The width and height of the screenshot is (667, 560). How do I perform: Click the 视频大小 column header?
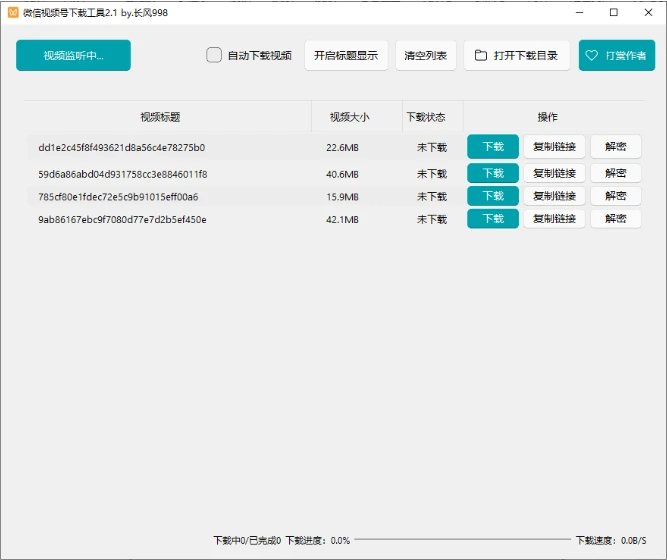[x=350, y=117]
